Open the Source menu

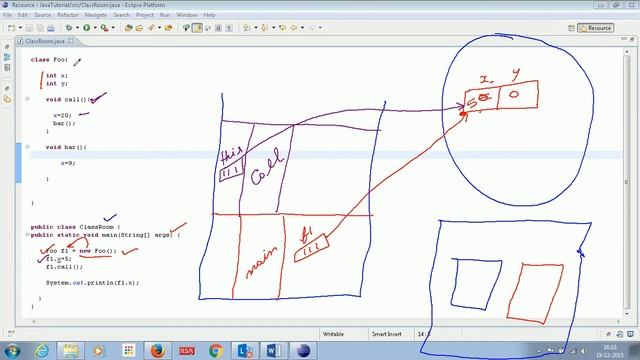click(x=42, y=15)
